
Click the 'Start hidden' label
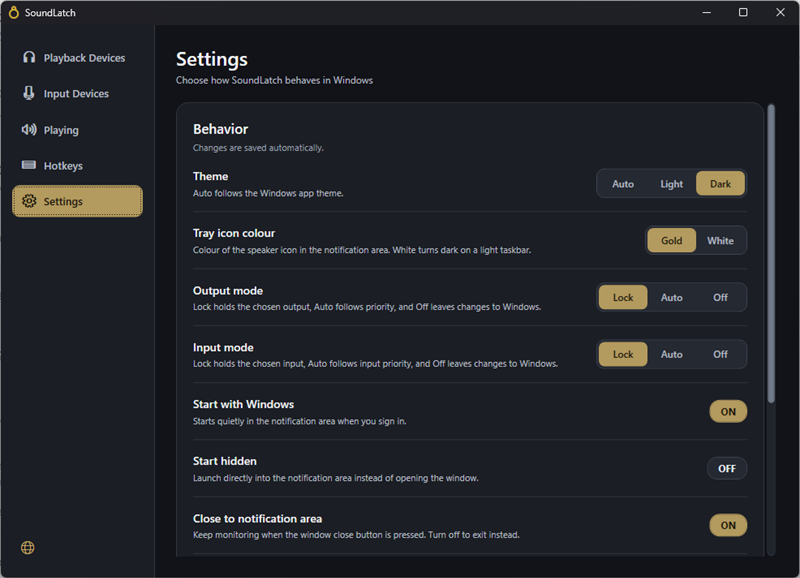[224, 461]
